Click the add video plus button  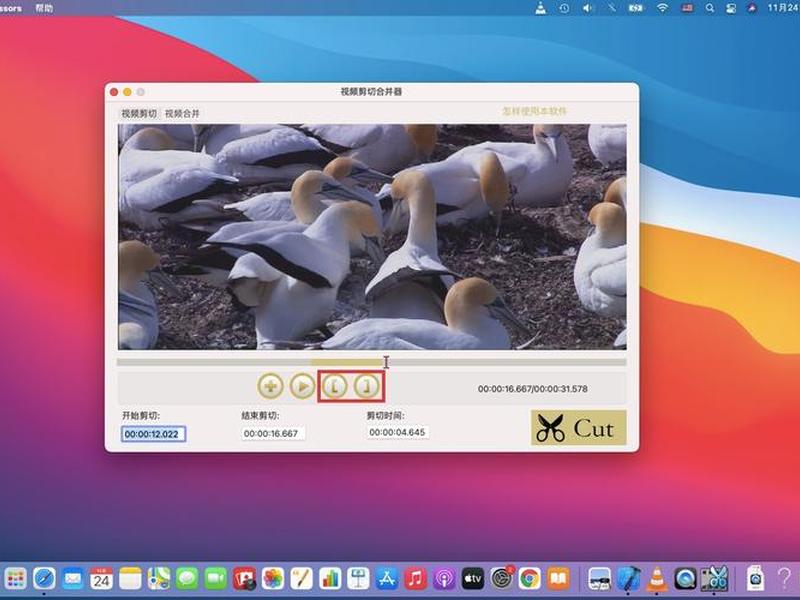[270, 386]
